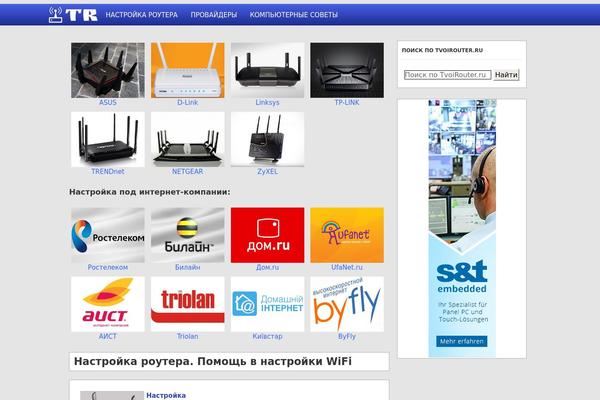Click the ad close icon in banner corner
This screenshot has height=400, width=600.
[493, 103]
